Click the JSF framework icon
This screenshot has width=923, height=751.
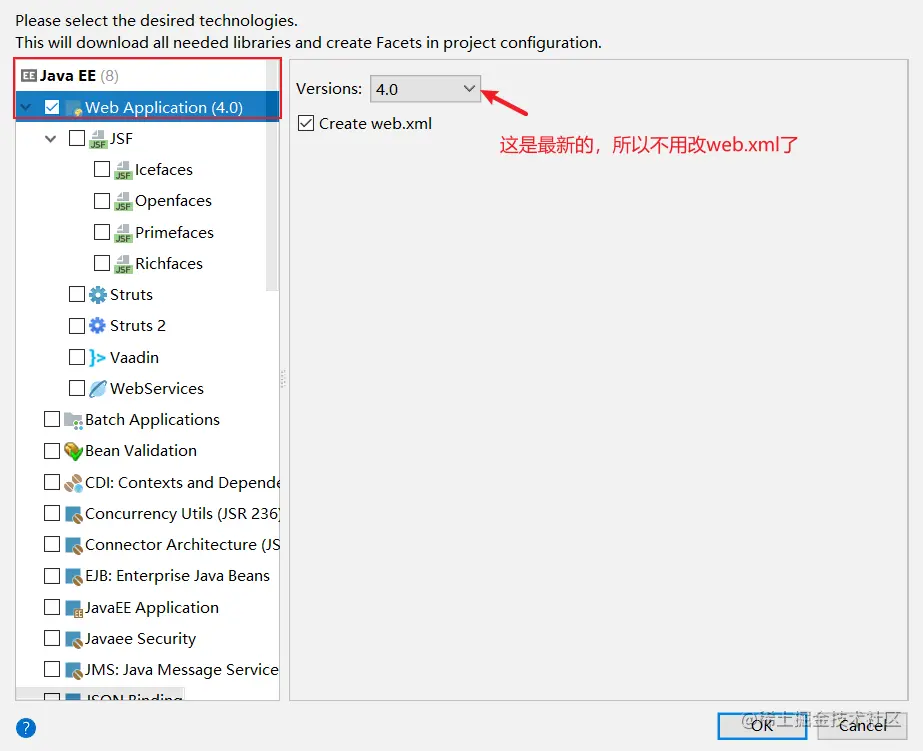point(98,139)
